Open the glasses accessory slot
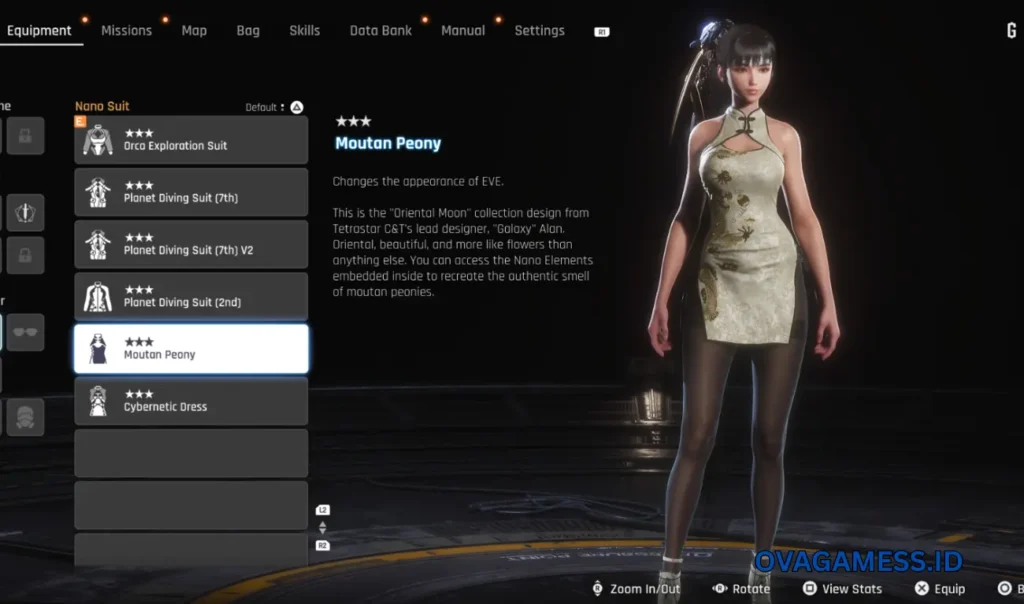1024x604 pixels. 26,333
